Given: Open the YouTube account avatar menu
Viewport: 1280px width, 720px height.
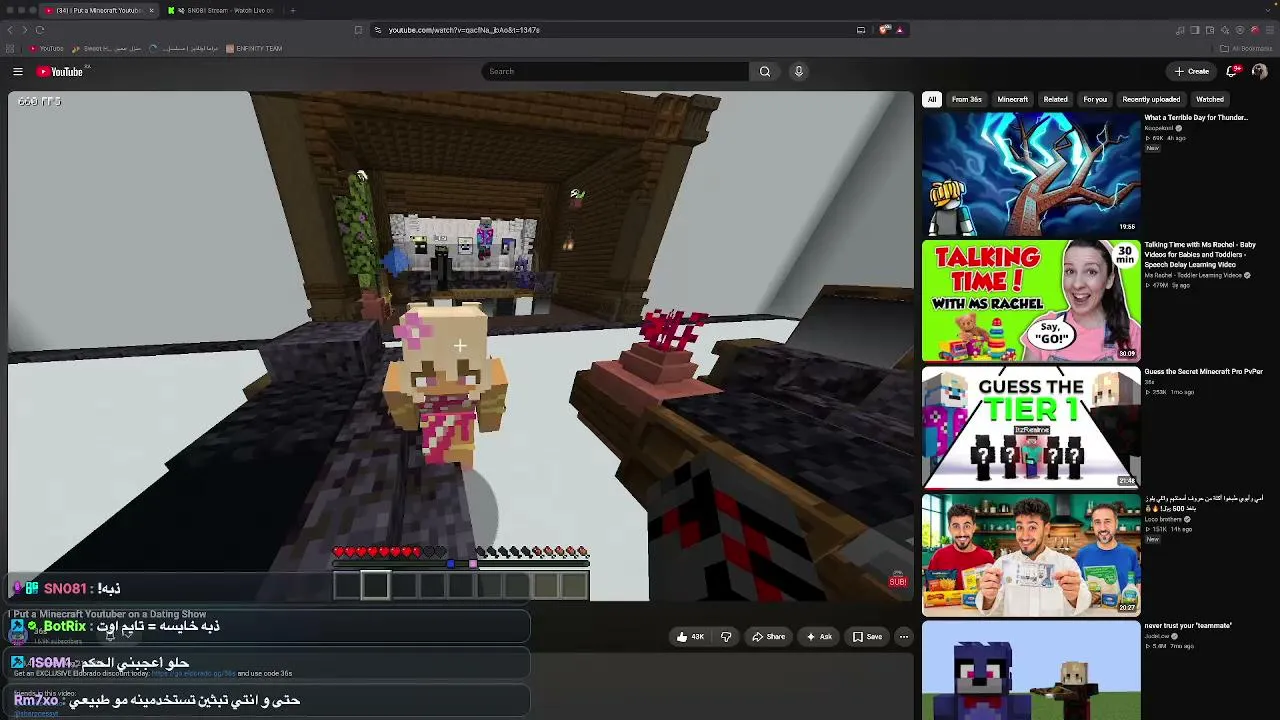Looking at the screenshot, I should coord(1259,71).
